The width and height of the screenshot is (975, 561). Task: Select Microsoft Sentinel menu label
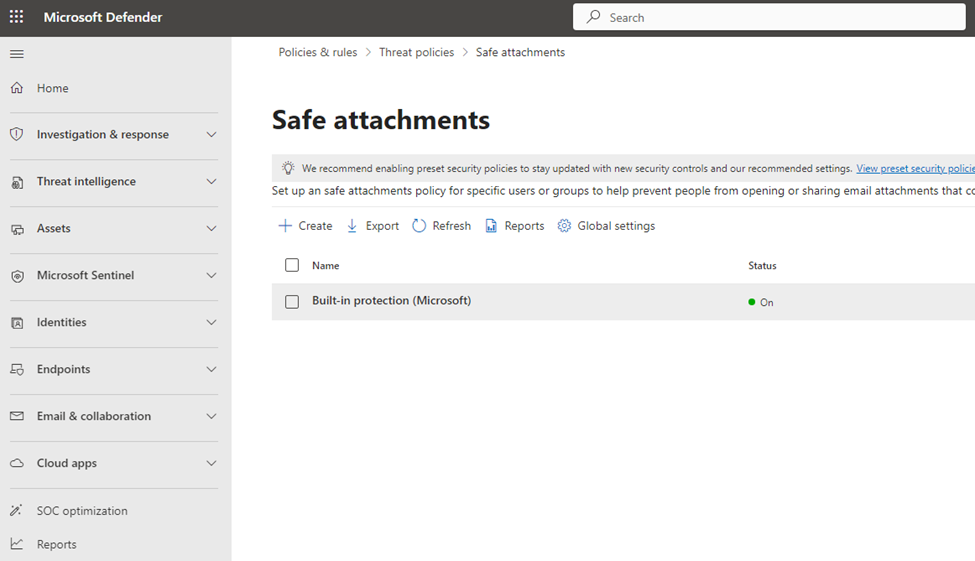(85, 275)
